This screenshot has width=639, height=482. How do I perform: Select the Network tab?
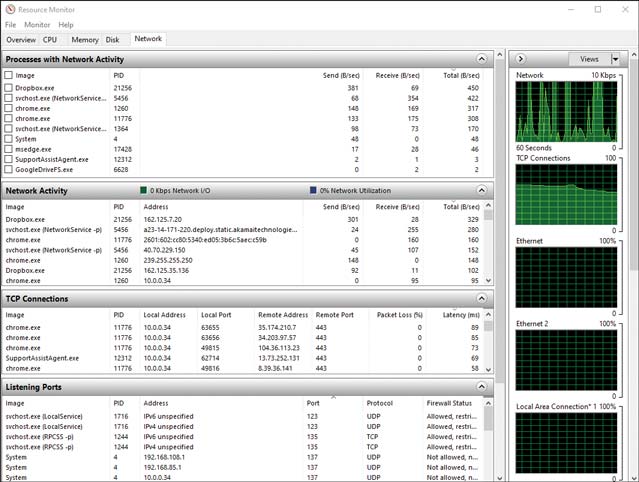[148, 39]
